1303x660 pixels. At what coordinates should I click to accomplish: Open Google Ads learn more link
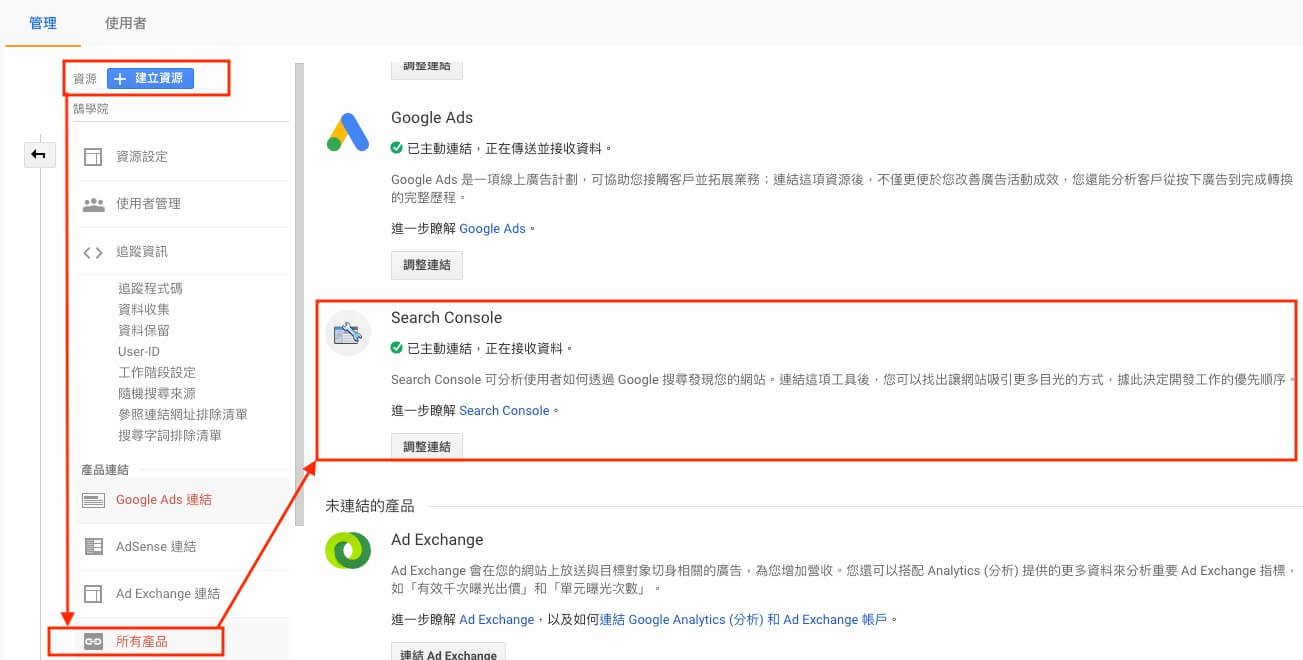[492, 229]
